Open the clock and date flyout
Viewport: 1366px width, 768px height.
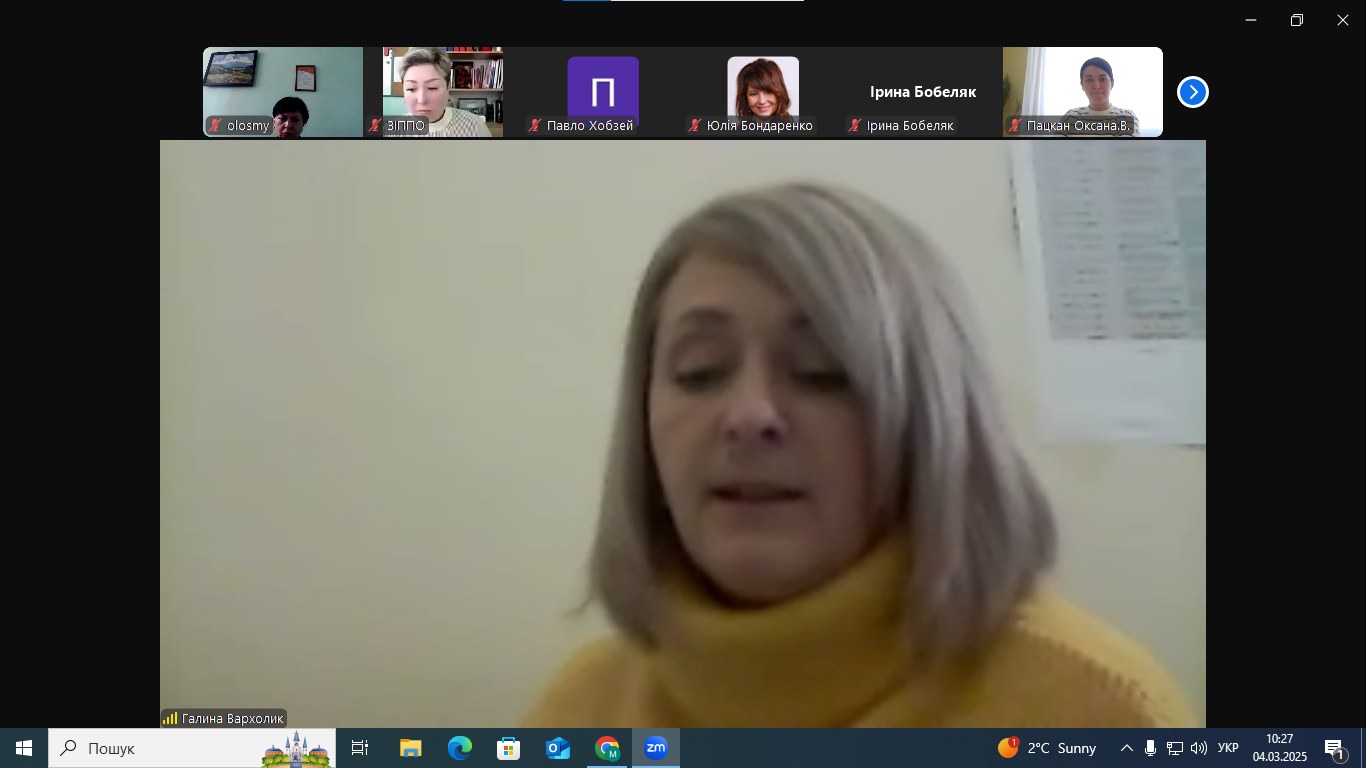pos(1279,748)
